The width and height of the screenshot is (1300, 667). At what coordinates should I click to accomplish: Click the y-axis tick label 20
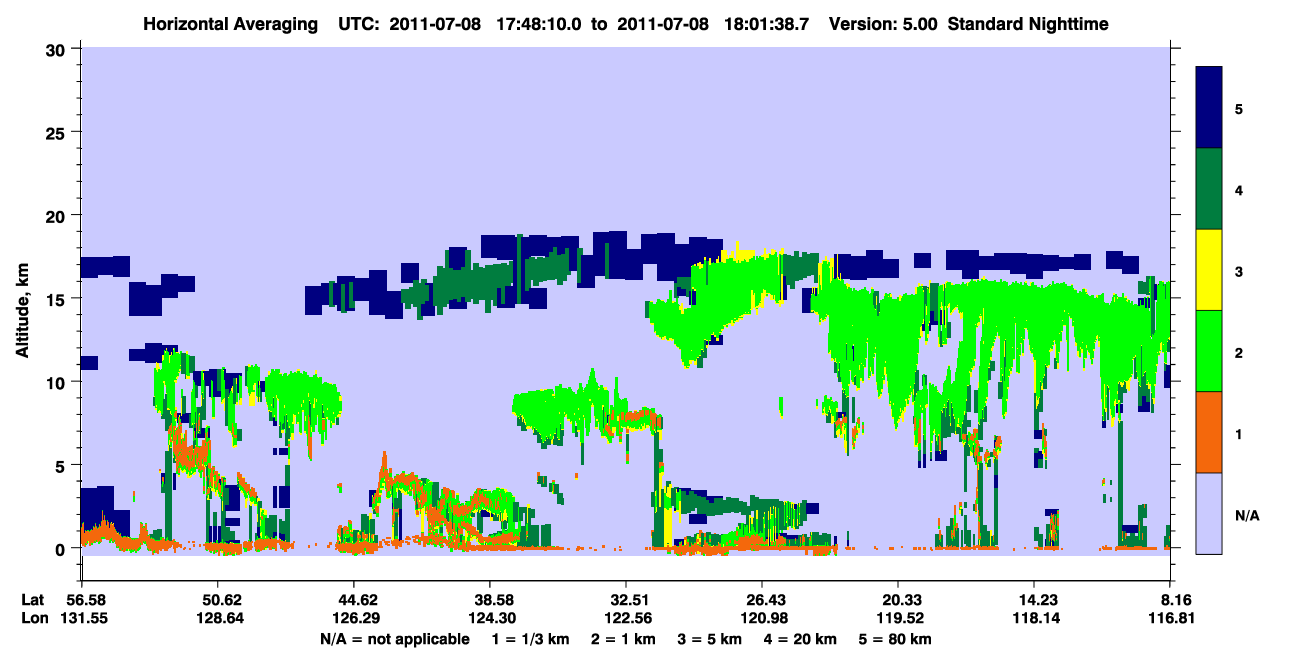(58, 215)
